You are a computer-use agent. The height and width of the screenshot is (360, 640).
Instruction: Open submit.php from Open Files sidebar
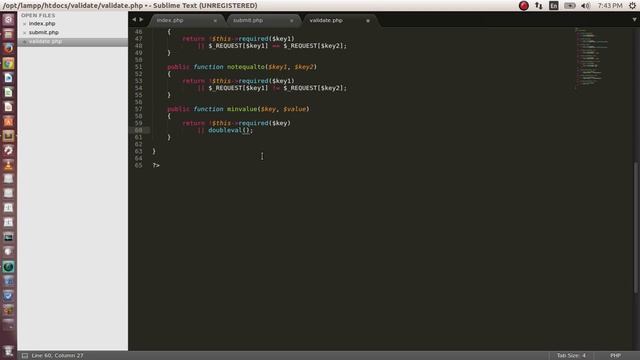(44, 32)
